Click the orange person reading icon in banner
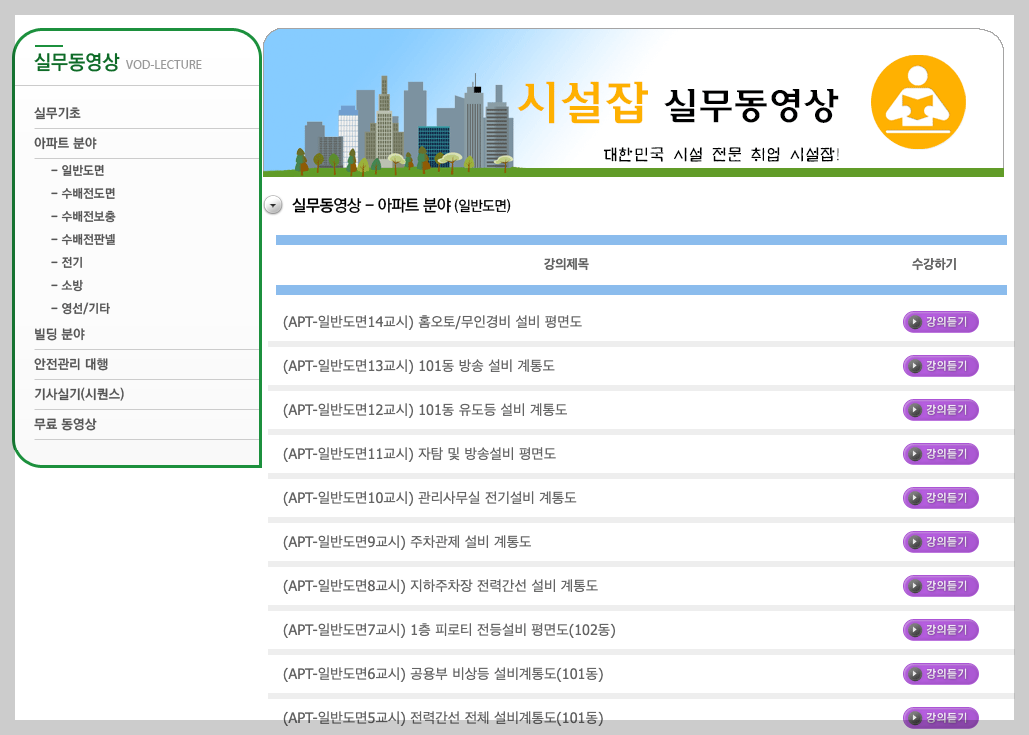Viewport: 1029px width, 735px height. coord(916,101)
